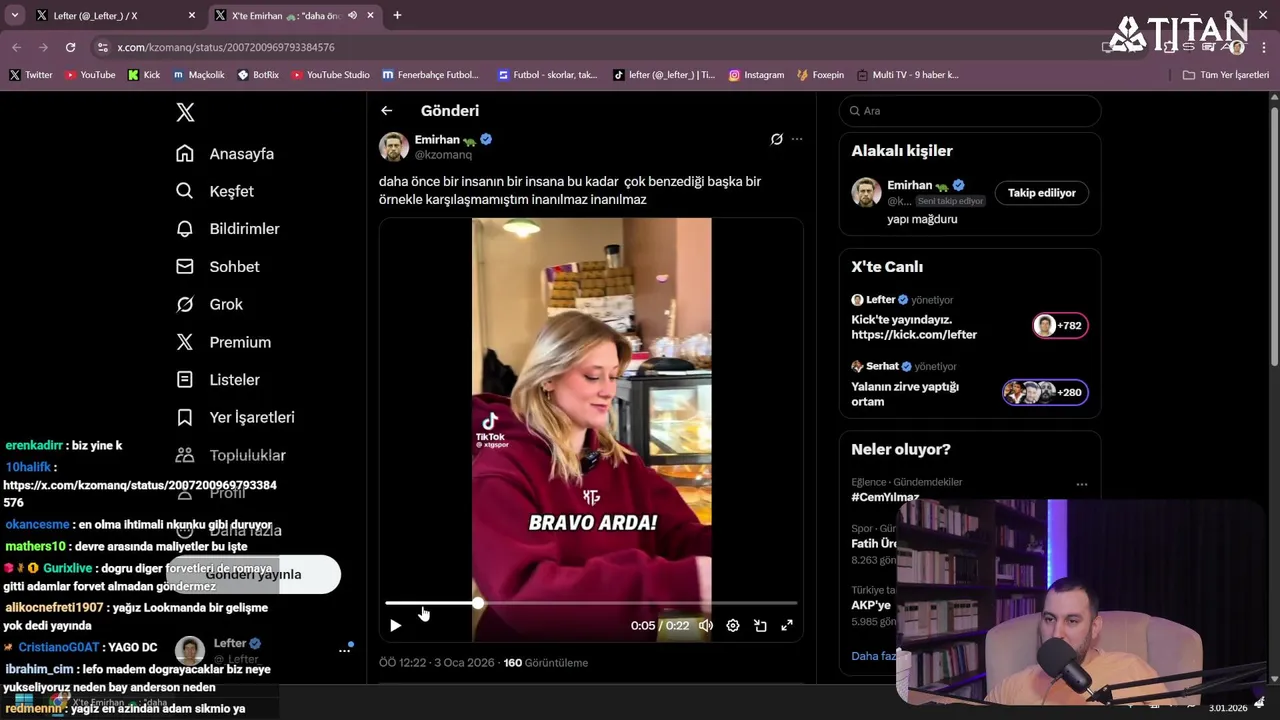The height and width of the screenshot is (720, 1280).
Task: Mute the video volume
Action: click(x=706, y=625)
